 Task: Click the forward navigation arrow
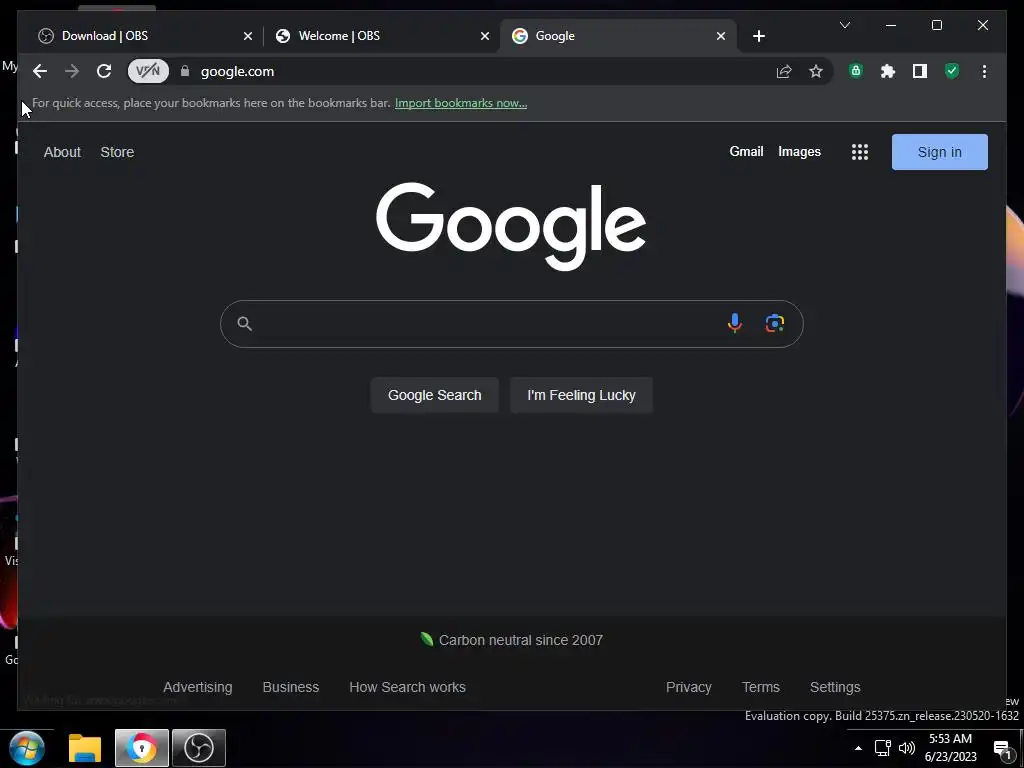(72, 71)
